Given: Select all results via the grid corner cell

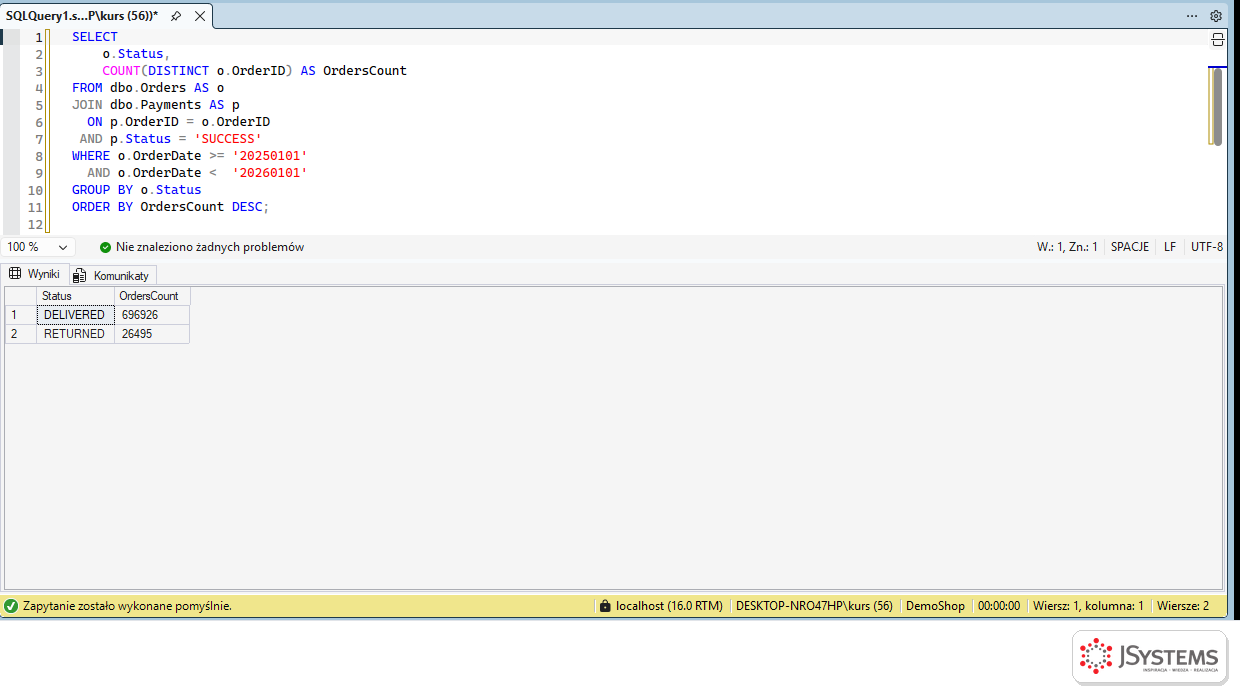Looking at the screenshot, I should tap(21, 296).
